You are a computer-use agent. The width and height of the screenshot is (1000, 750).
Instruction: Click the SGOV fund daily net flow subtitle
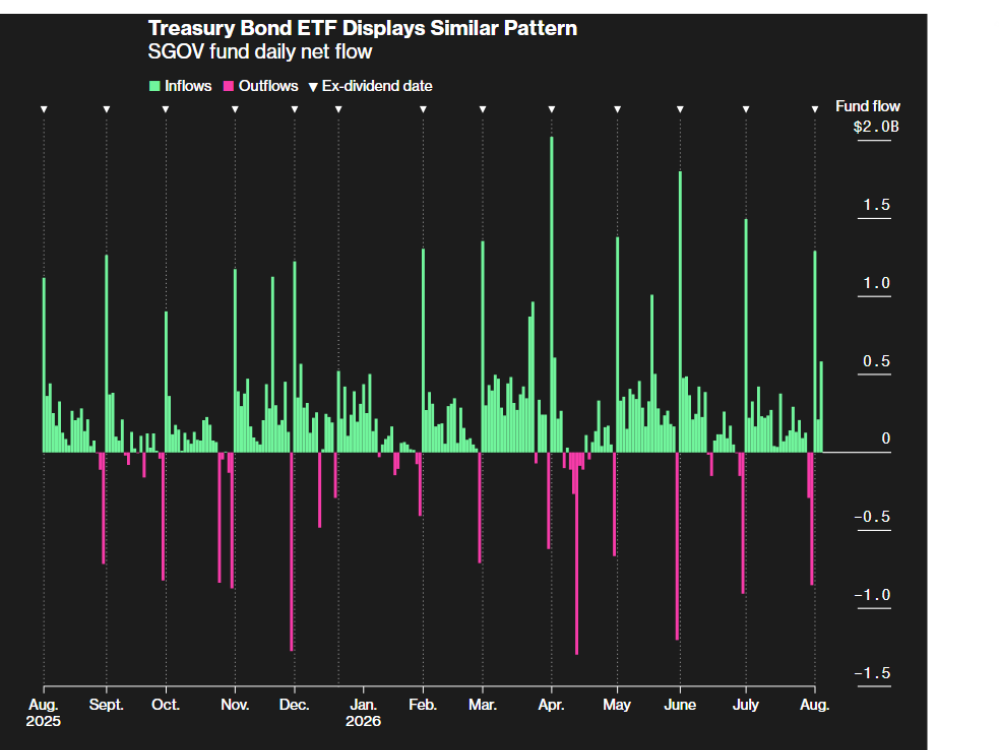[x=260, y=52]
